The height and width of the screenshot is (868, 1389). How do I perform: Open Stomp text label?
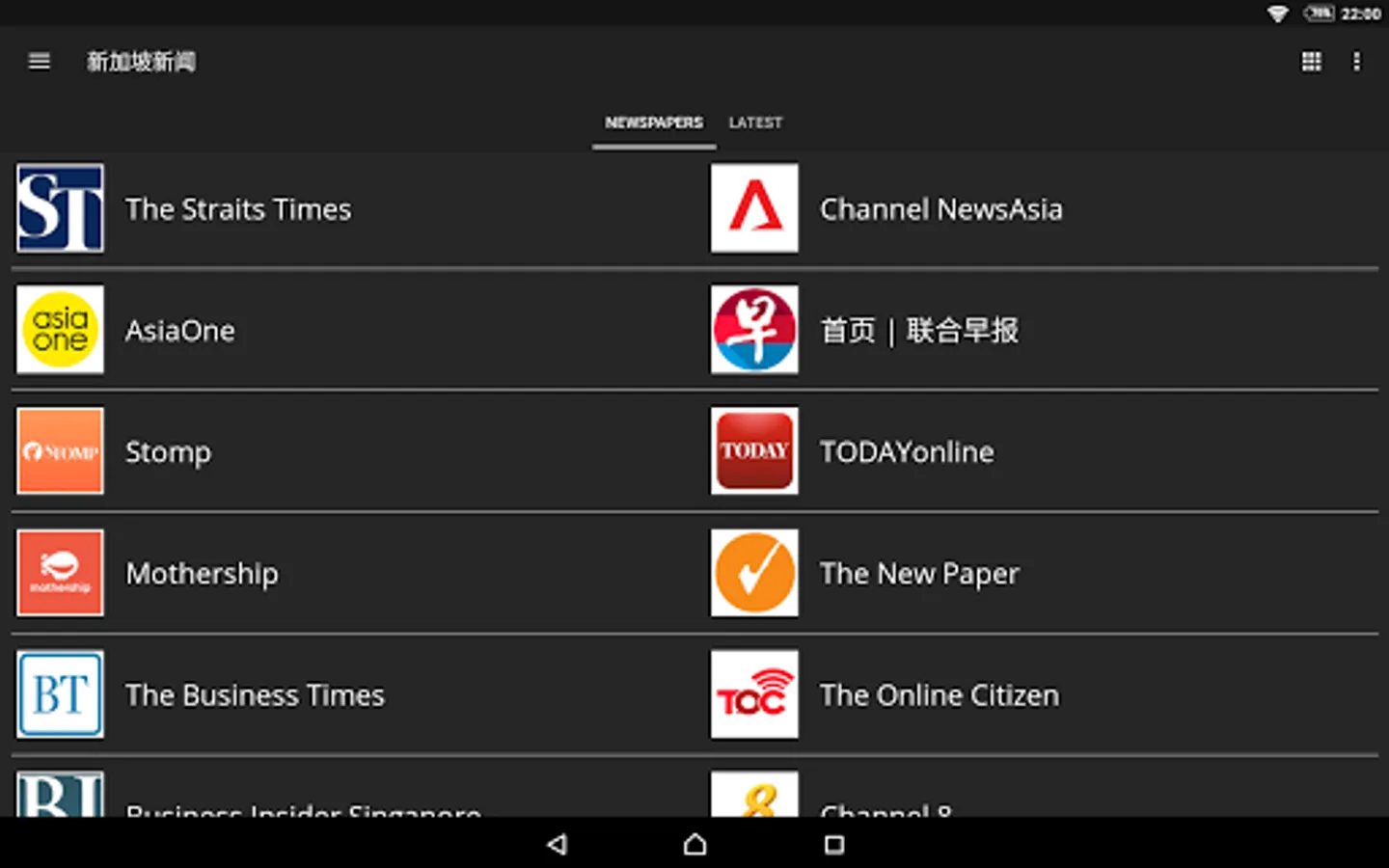click(x=168, y=453)
